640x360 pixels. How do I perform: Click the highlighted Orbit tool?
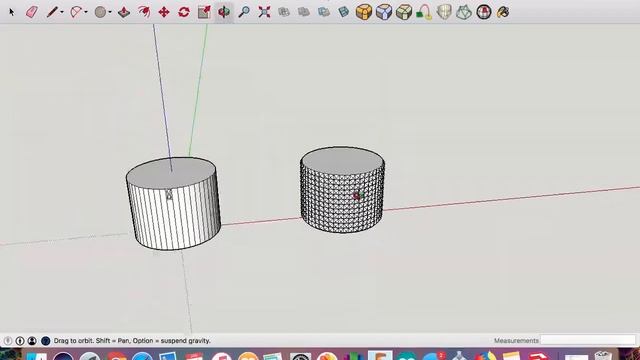pos(224,12)
